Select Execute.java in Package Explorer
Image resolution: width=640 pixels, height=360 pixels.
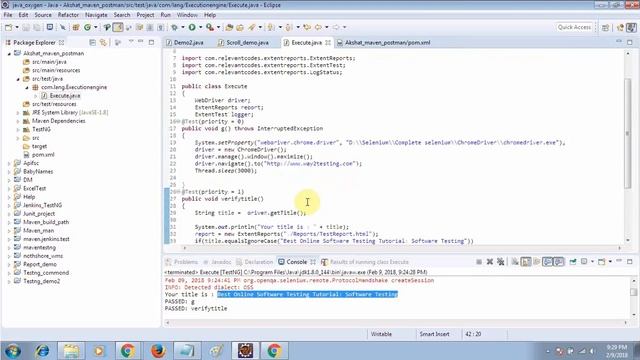click(64, 96)
